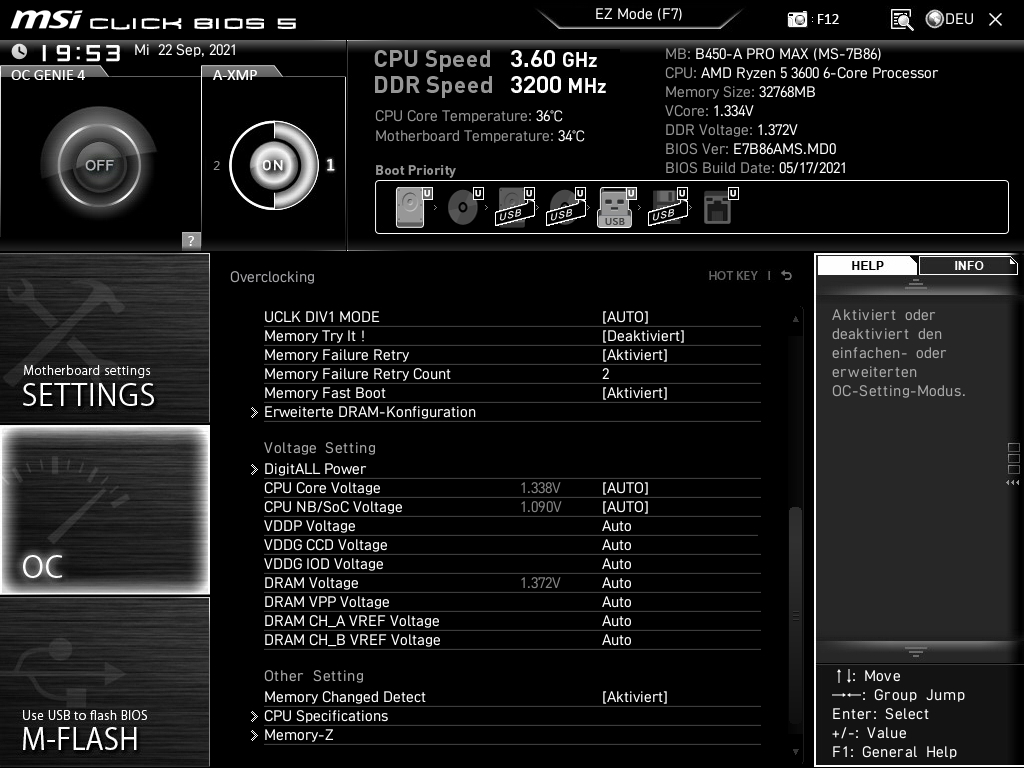
Task: Switch to EZ Mode (F7)
Action: click(640, 15)
